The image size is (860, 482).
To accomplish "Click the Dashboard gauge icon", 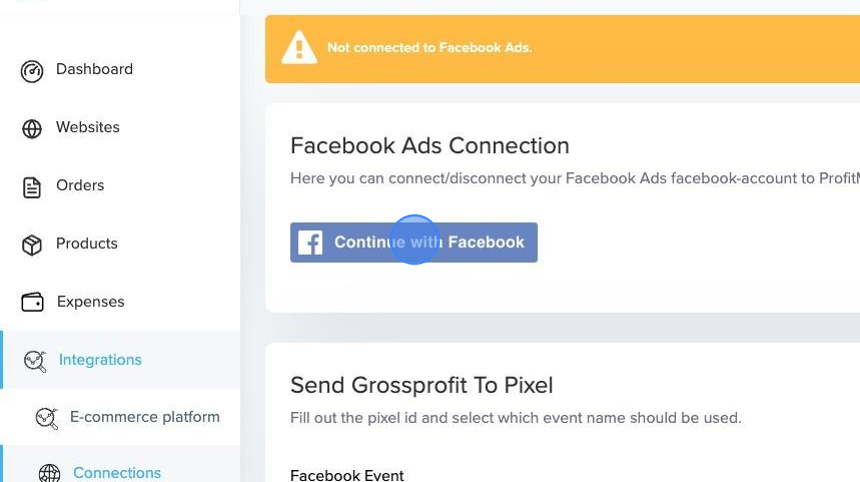I will (32, 71).
